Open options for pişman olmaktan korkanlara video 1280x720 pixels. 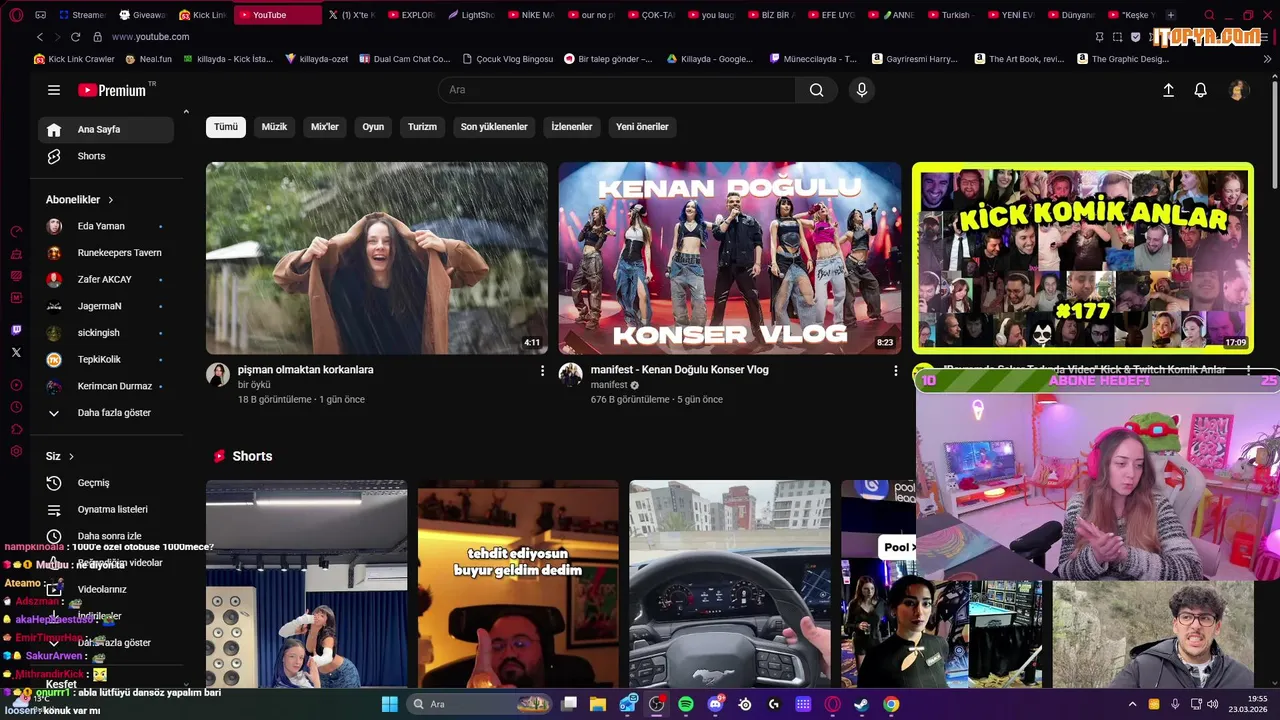coord(543,371)
